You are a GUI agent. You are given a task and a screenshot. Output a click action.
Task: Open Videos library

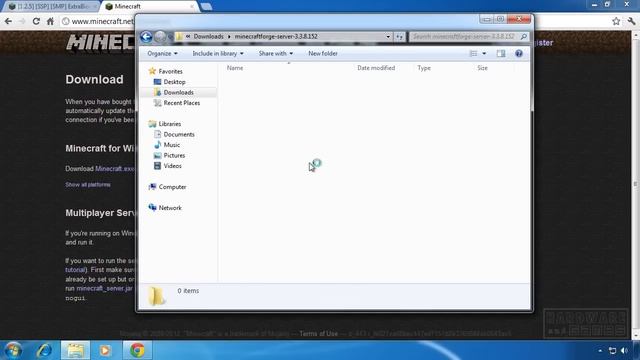click(x=172, y=166)
